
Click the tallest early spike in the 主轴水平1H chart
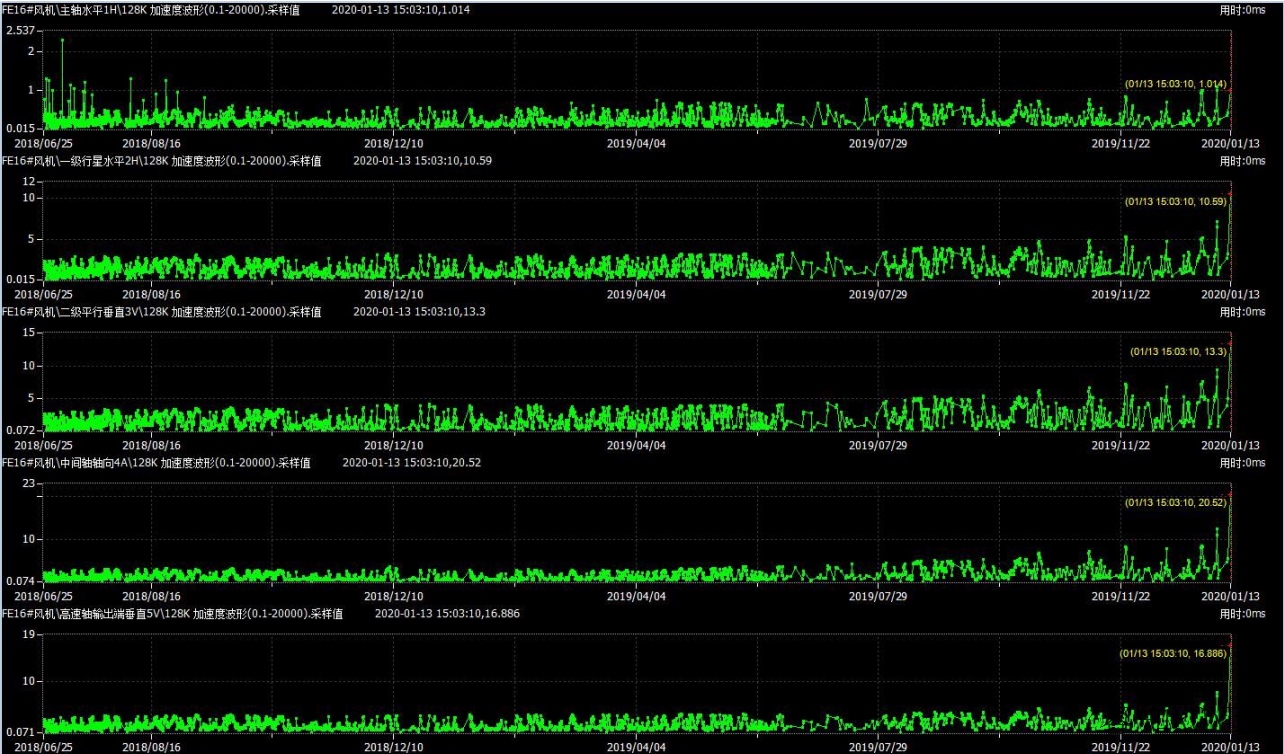point(62,41)
